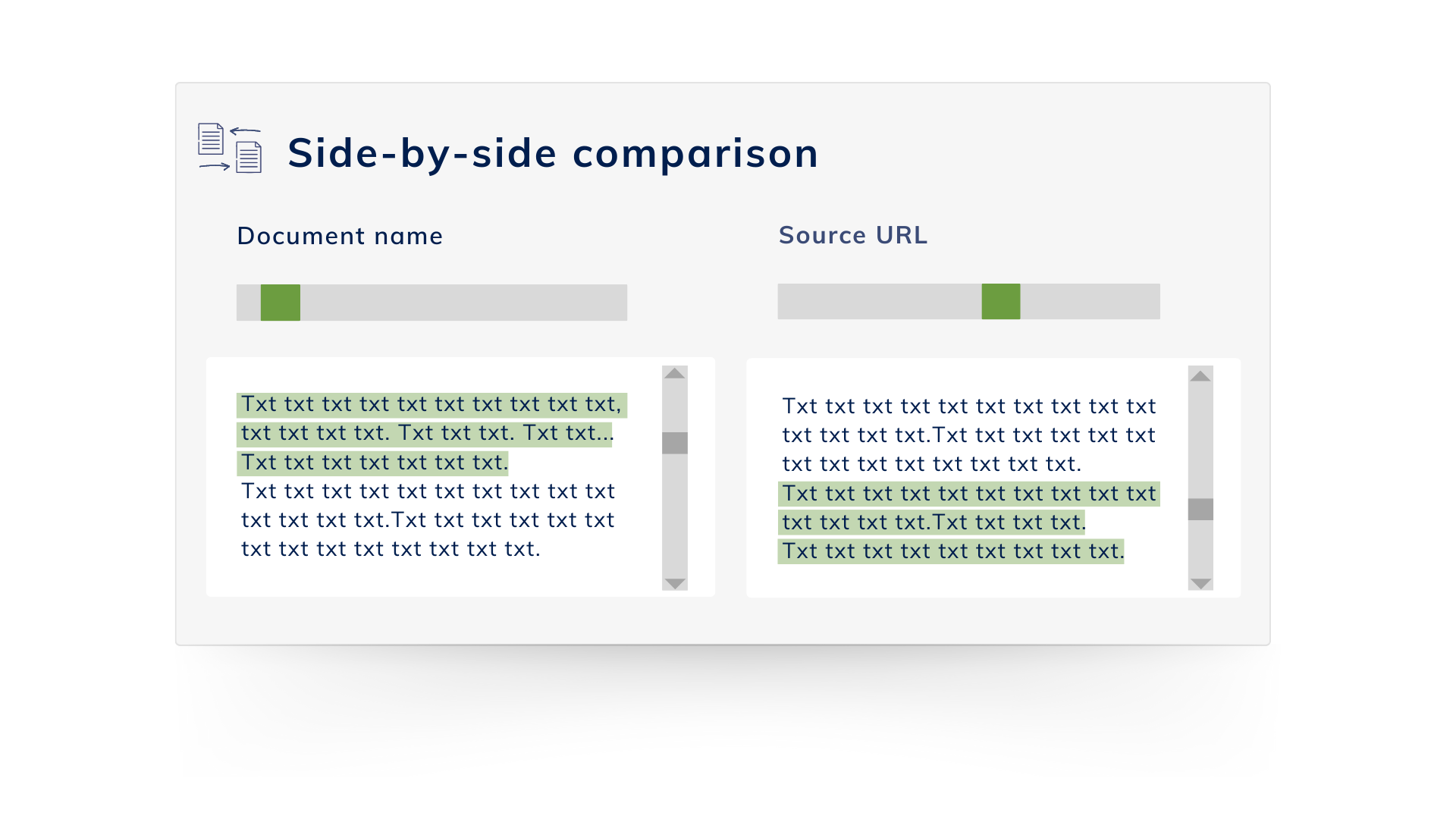Click the Document name label

[x=340, y=236]
